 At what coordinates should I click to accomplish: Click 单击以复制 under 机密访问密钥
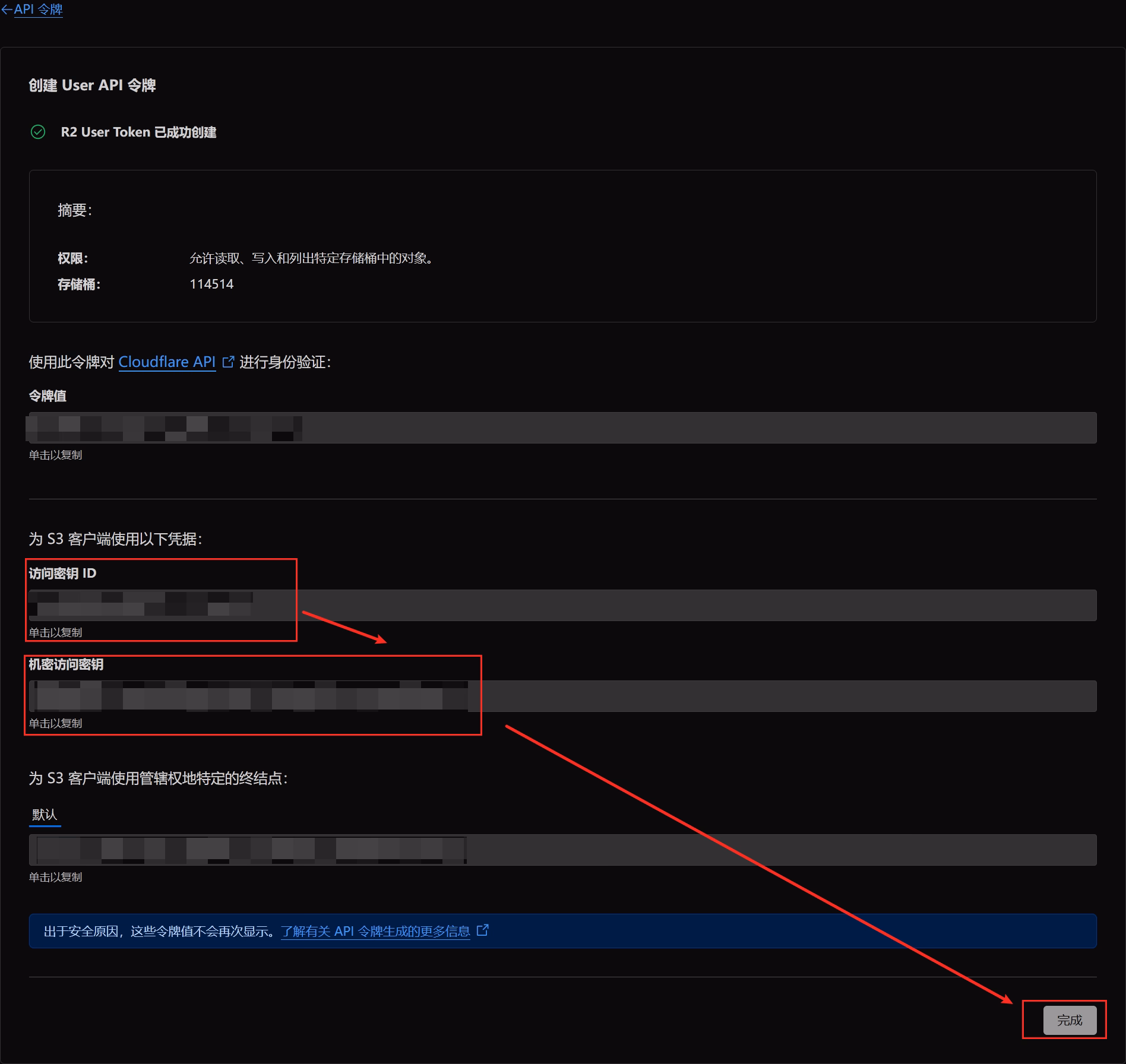(x=55, y=723)
